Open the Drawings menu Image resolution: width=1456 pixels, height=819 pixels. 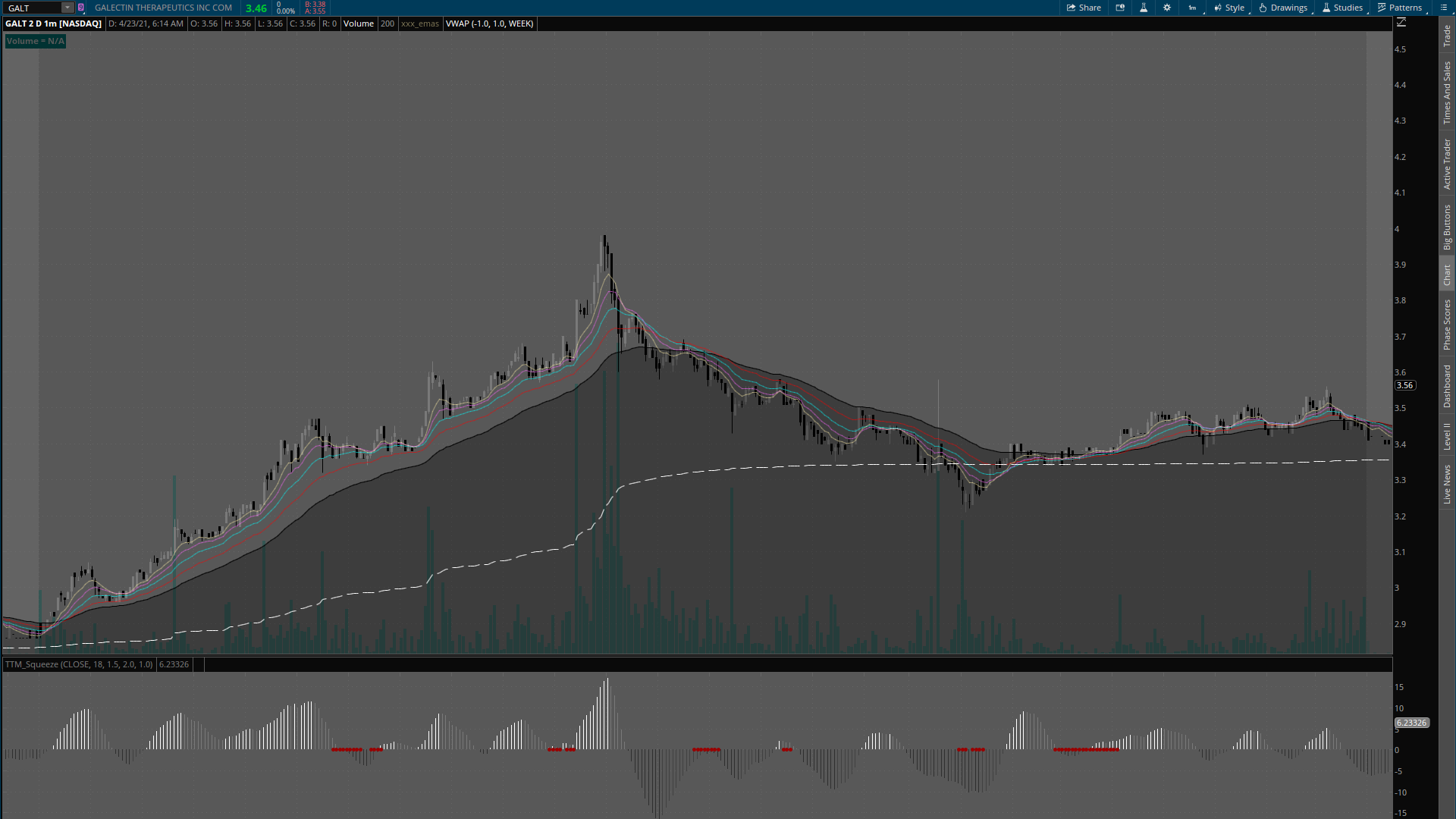pos(1283,8)
